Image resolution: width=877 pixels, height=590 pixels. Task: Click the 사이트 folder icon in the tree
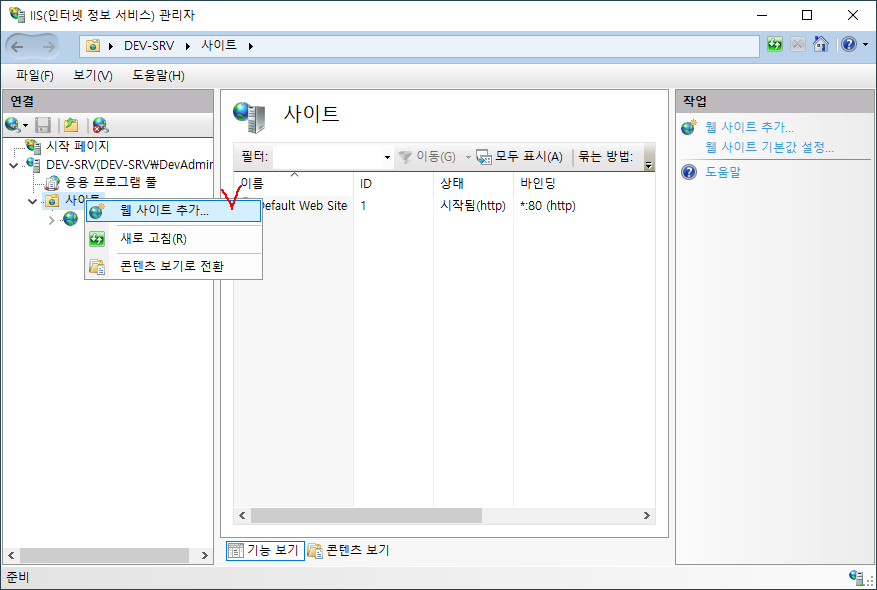click(52, 201)
